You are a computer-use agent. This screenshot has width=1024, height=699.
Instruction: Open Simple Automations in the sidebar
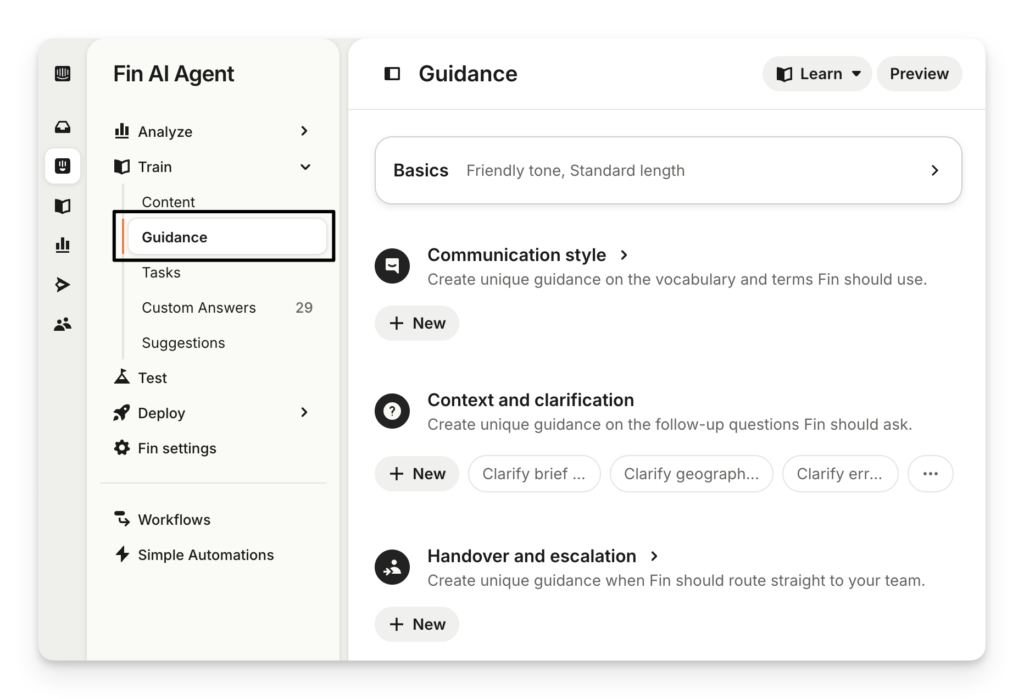pyautogui.click(x=206, y=555)
